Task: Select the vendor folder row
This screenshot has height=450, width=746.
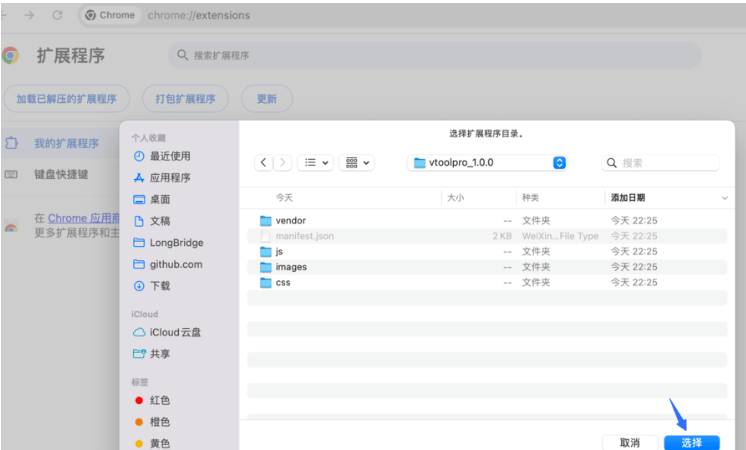Action: pyautogui.click(x=487, y=221)
